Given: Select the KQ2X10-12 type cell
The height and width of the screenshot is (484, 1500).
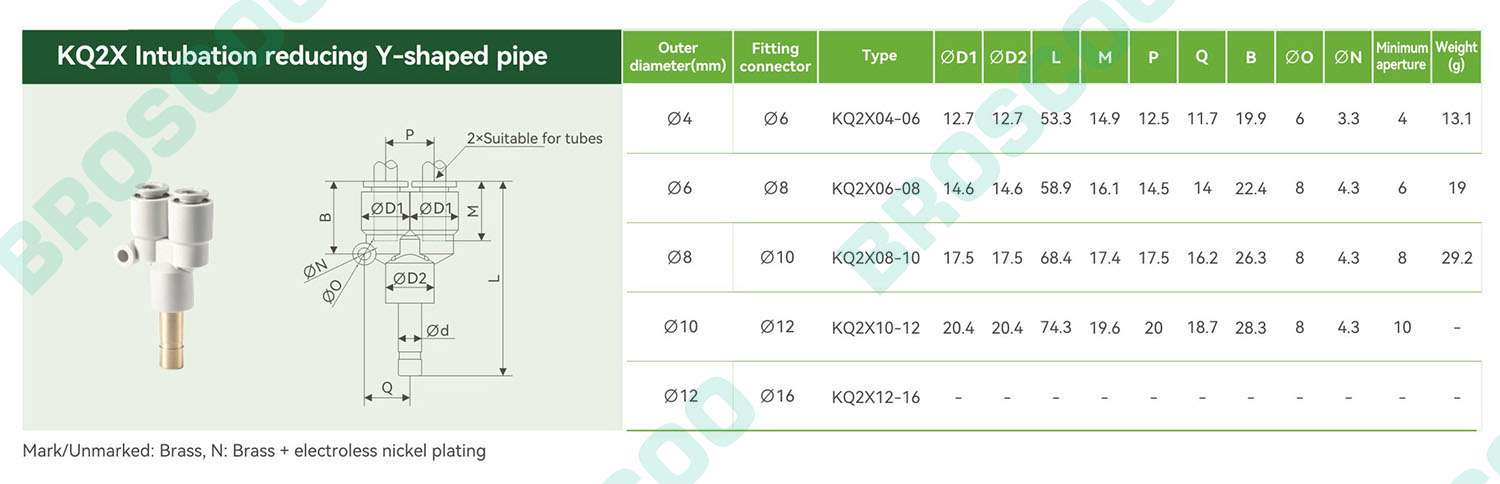Looking at the screenshot, I should pos(875,328).
